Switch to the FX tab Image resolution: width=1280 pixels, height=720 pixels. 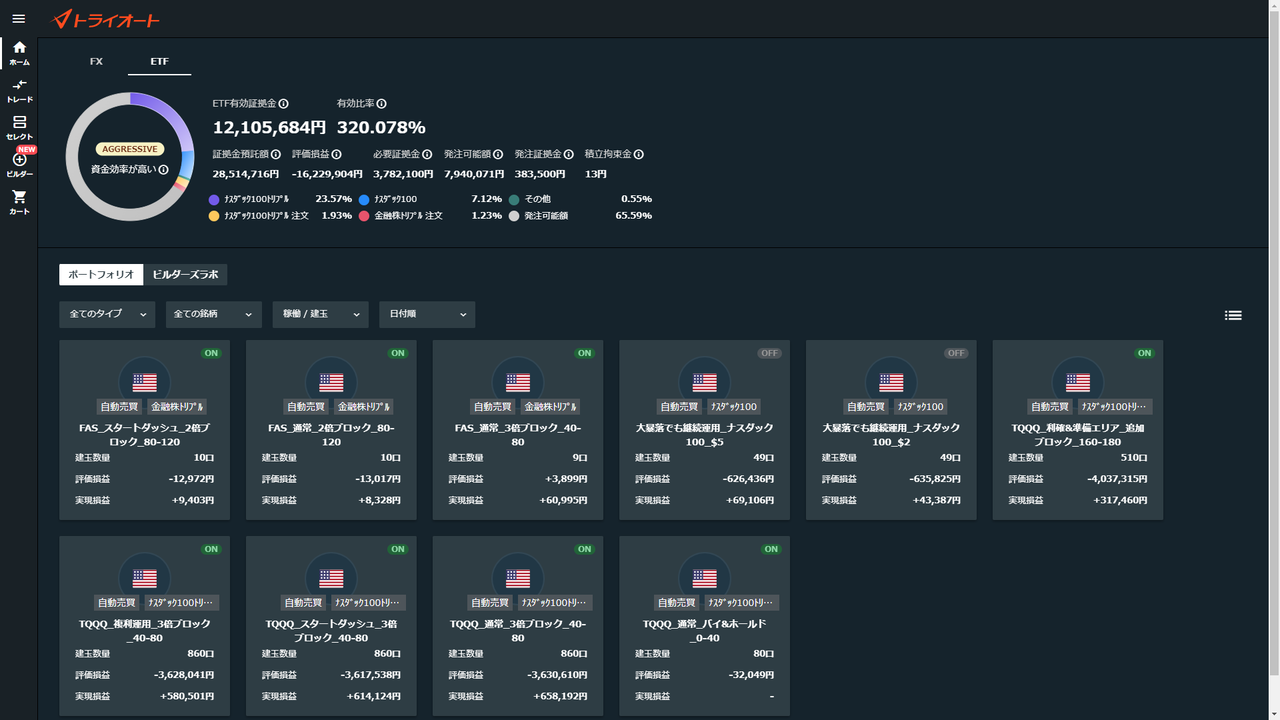[96, 62]
